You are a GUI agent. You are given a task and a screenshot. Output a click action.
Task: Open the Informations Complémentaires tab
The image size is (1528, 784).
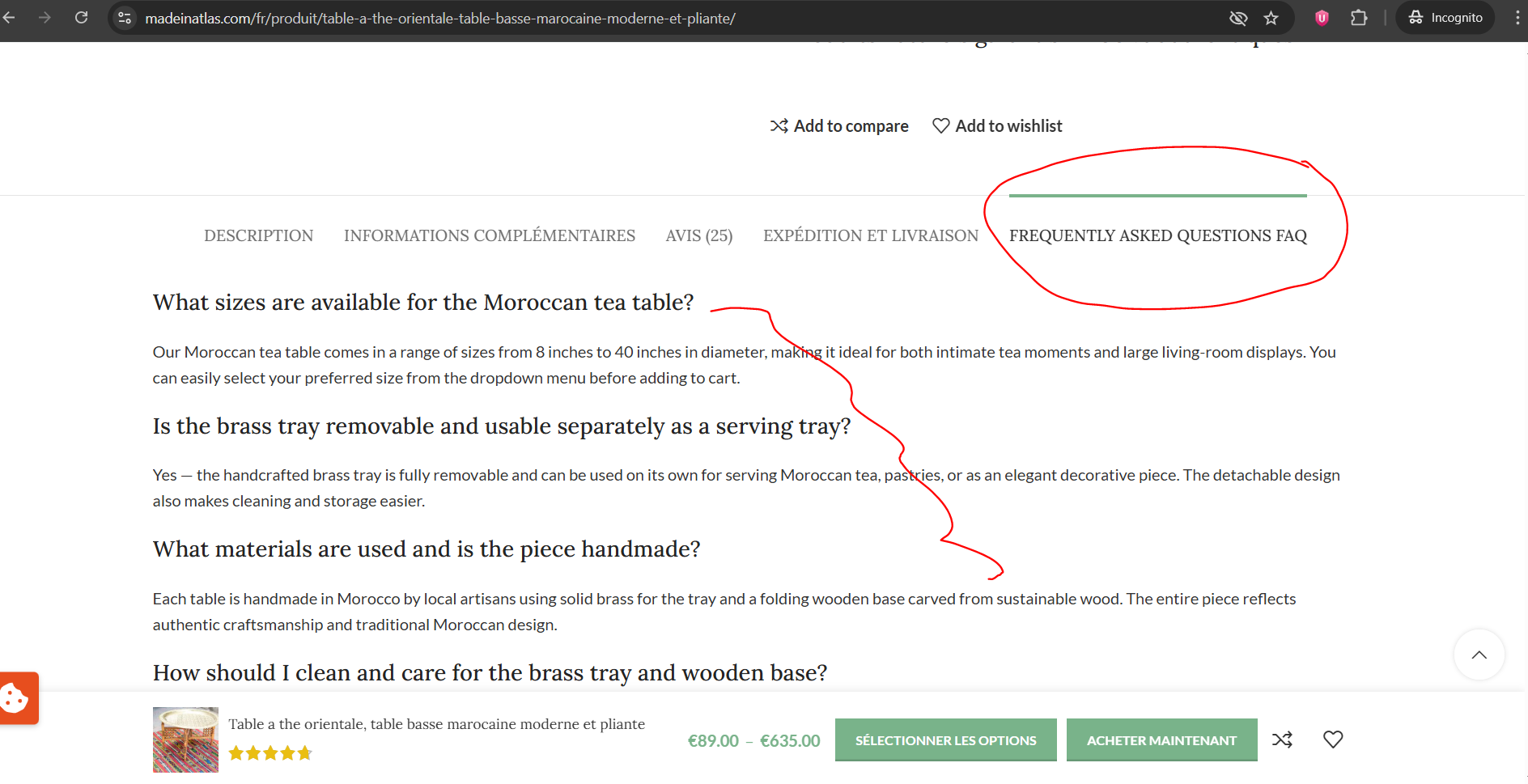[489, 235]
